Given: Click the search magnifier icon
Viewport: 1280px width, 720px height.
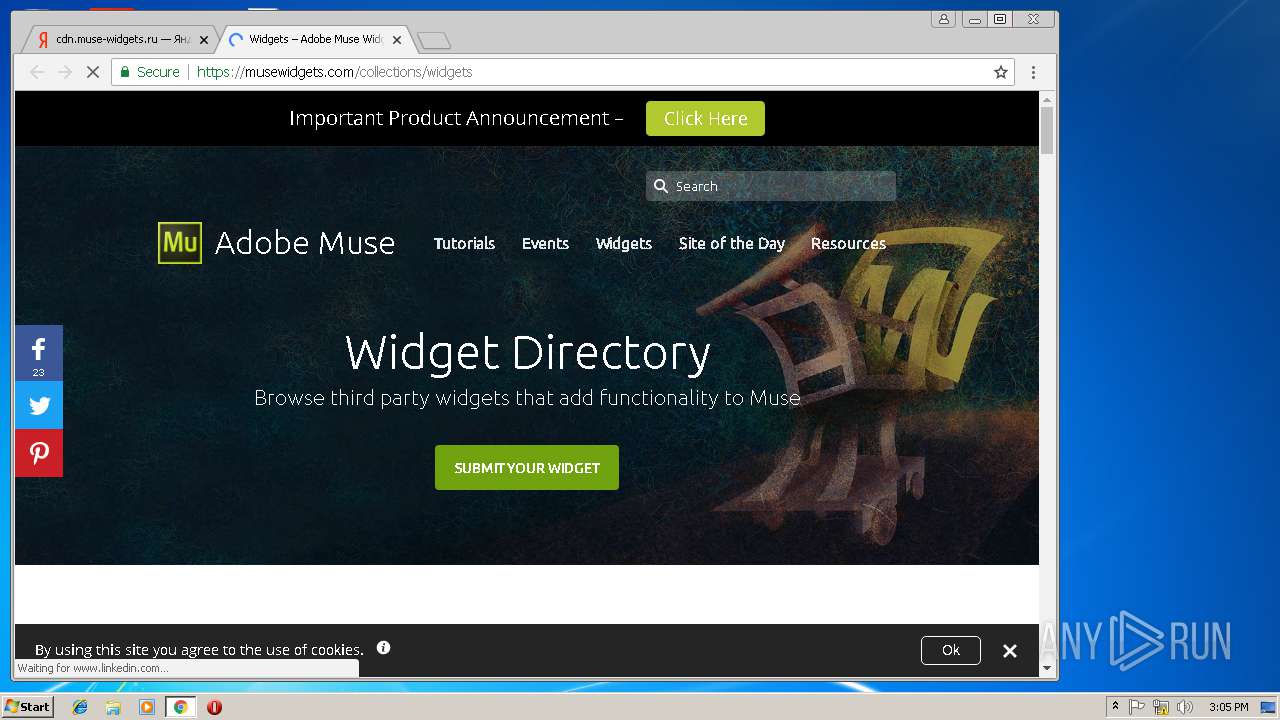Looking at the screenshot, I should click(660, 186).
